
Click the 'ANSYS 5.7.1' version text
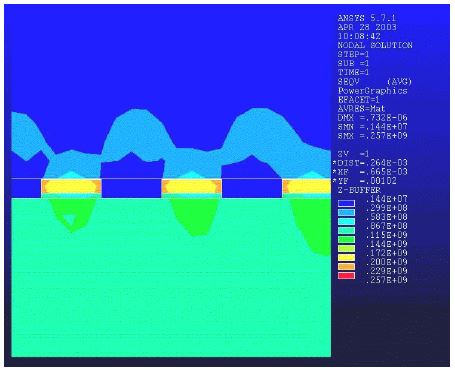[366, 18]
